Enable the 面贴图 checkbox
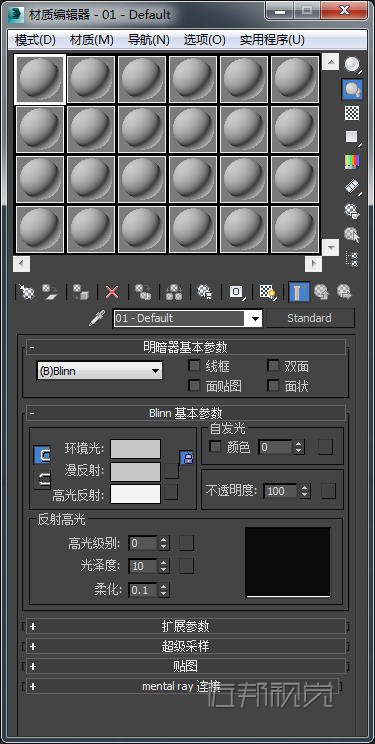The height and width of the screenshot is (744, 375). click(194, 385)
